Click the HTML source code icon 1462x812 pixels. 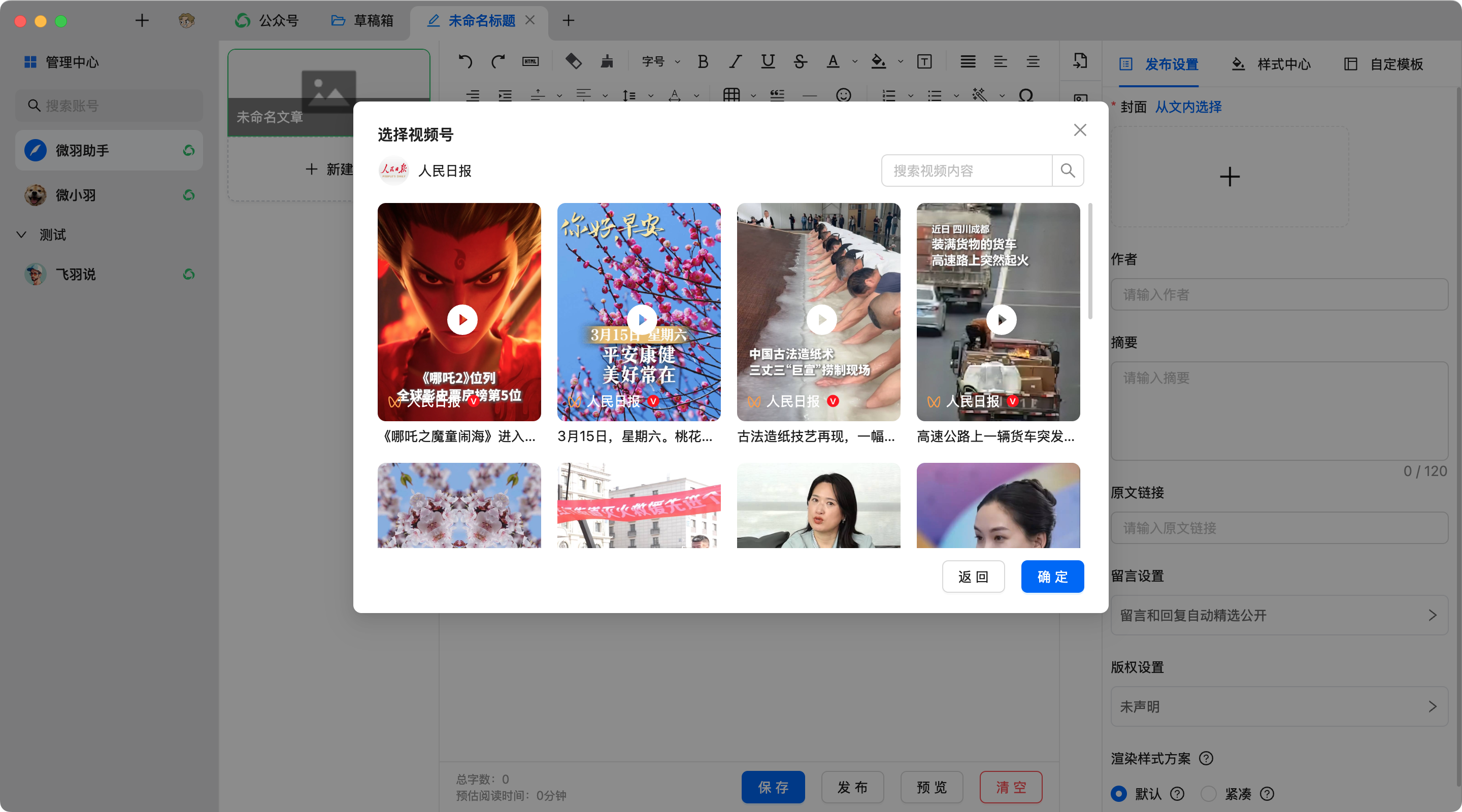[530, 61]
